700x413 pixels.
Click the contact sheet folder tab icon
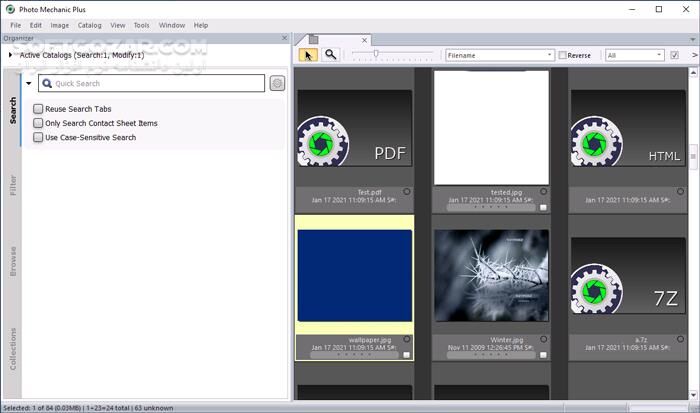(x=313, y=39)
